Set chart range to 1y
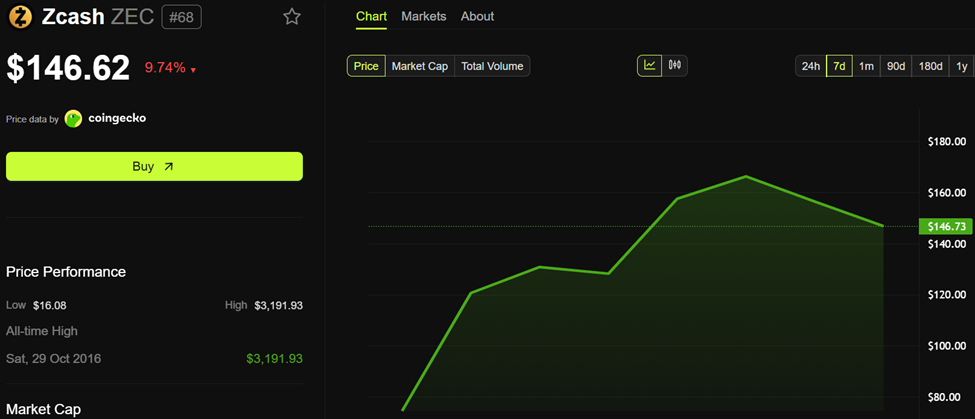The image size is (975, 419). [x=961, y=66]
